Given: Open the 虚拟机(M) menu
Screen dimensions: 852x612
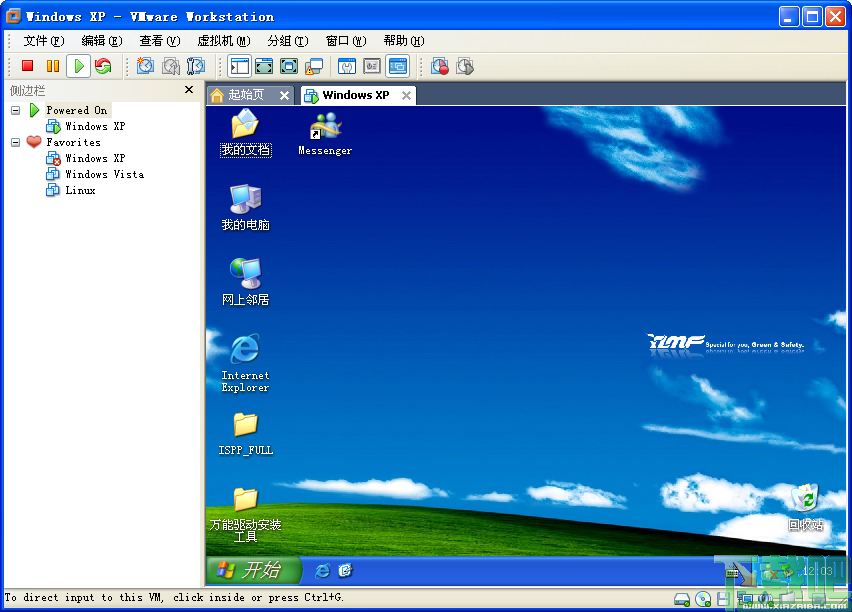Looking at the screenshot, I should click(224, 41).
